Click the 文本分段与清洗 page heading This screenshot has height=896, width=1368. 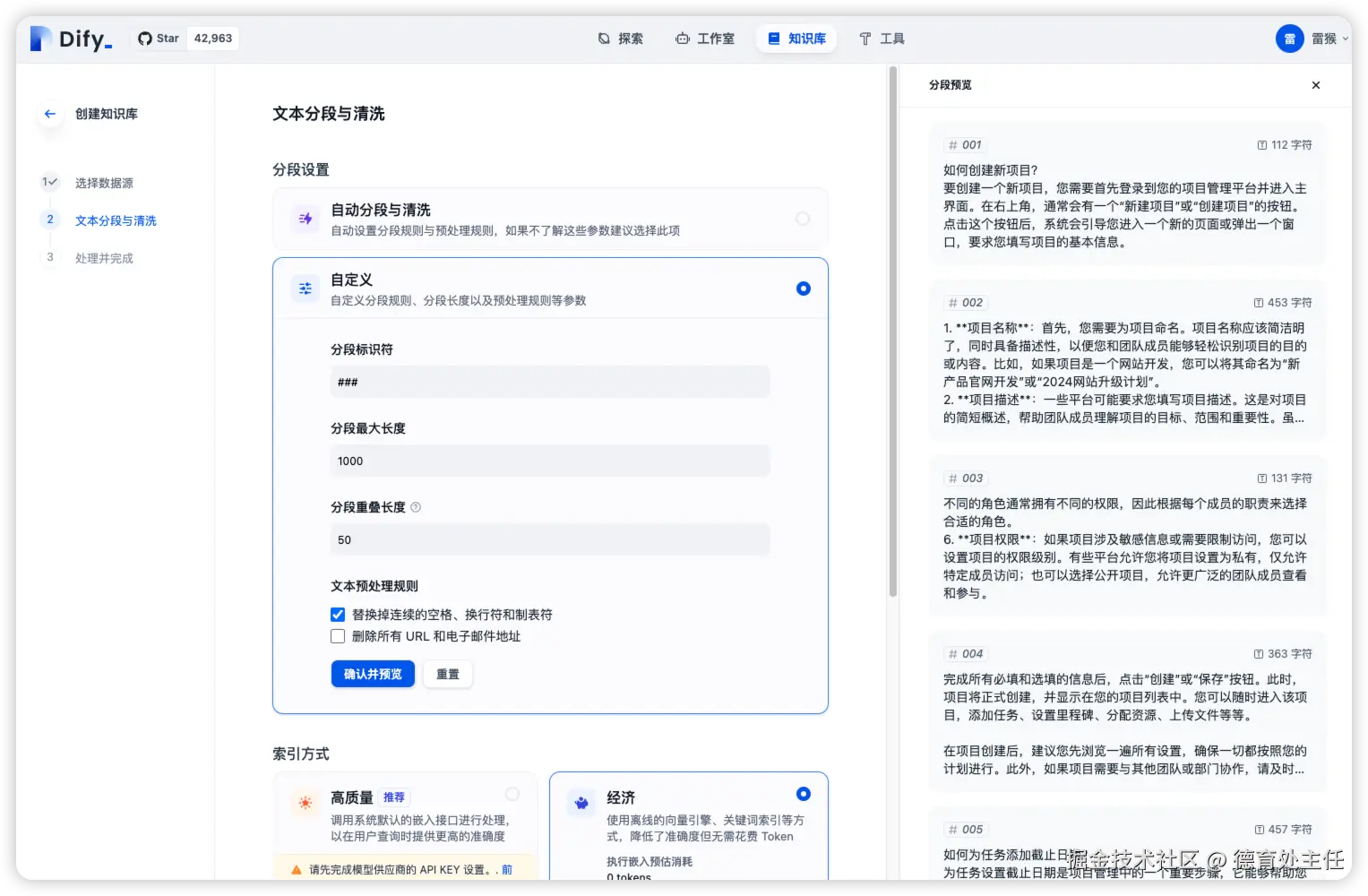pos(329,114)
